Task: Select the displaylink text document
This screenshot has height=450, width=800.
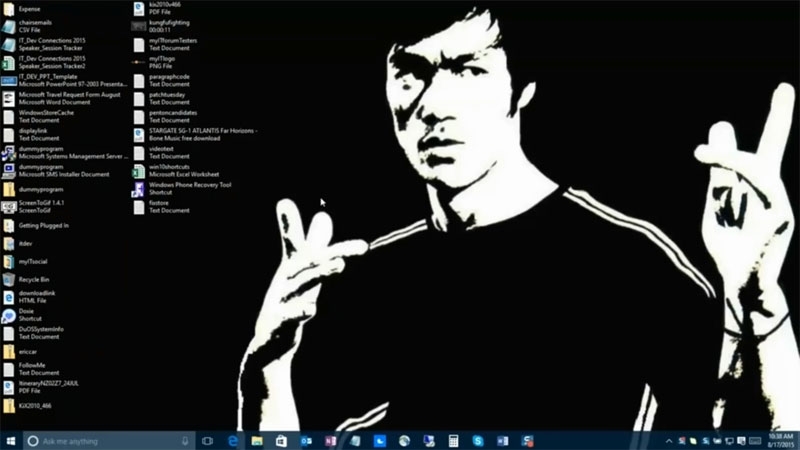Action: 31,135
